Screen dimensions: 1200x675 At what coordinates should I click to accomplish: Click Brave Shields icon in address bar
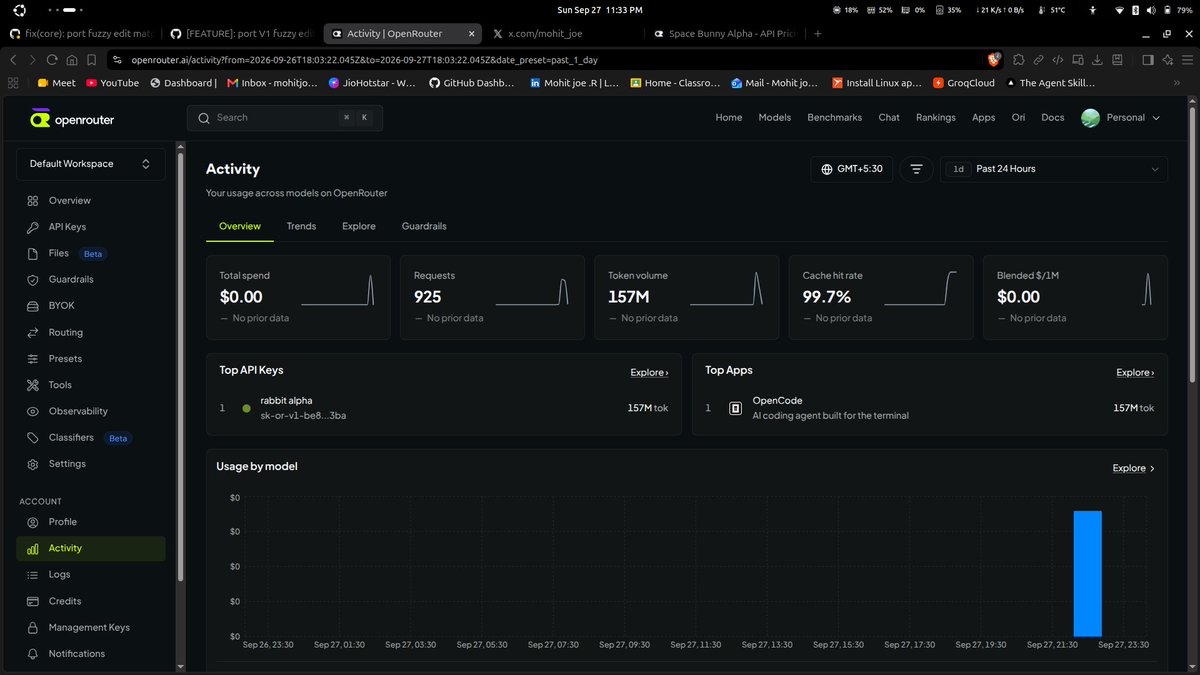(x=994, y=60)
